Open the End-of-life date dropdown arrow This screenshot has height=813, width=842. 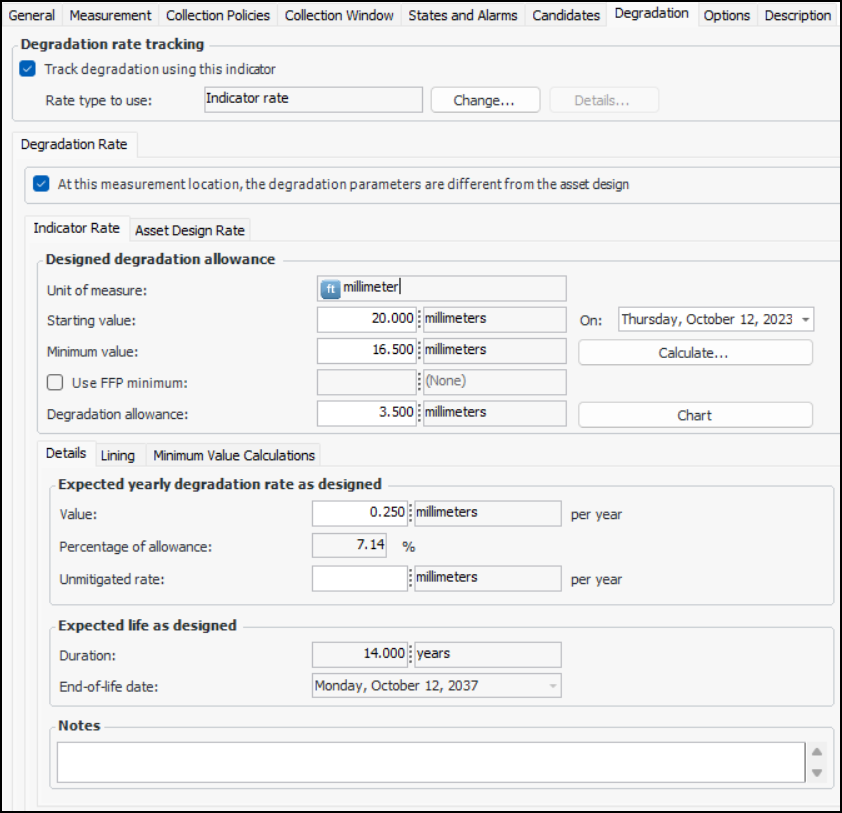tap(553, 686)
